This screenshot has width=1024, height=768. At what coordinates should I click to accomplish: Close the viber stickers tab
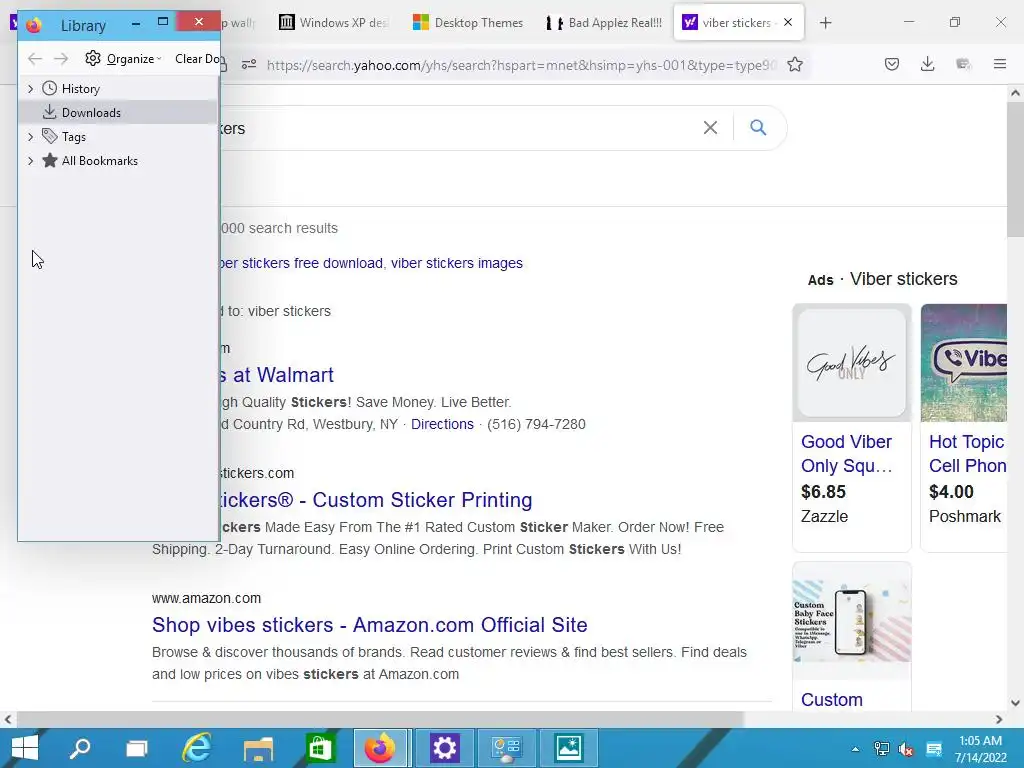point(788,22)
